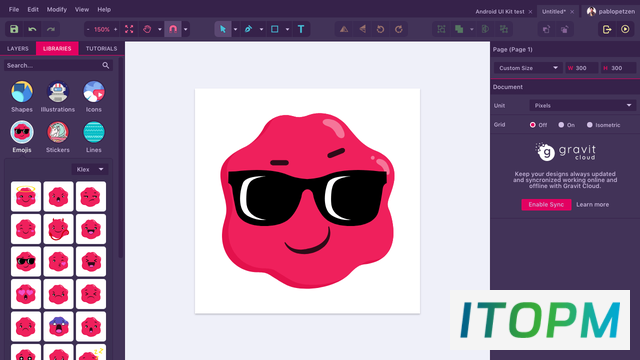Click the zoom out minus button
Image resolution: width=640 pixels, height=360 pixels.
coord(88,29)
